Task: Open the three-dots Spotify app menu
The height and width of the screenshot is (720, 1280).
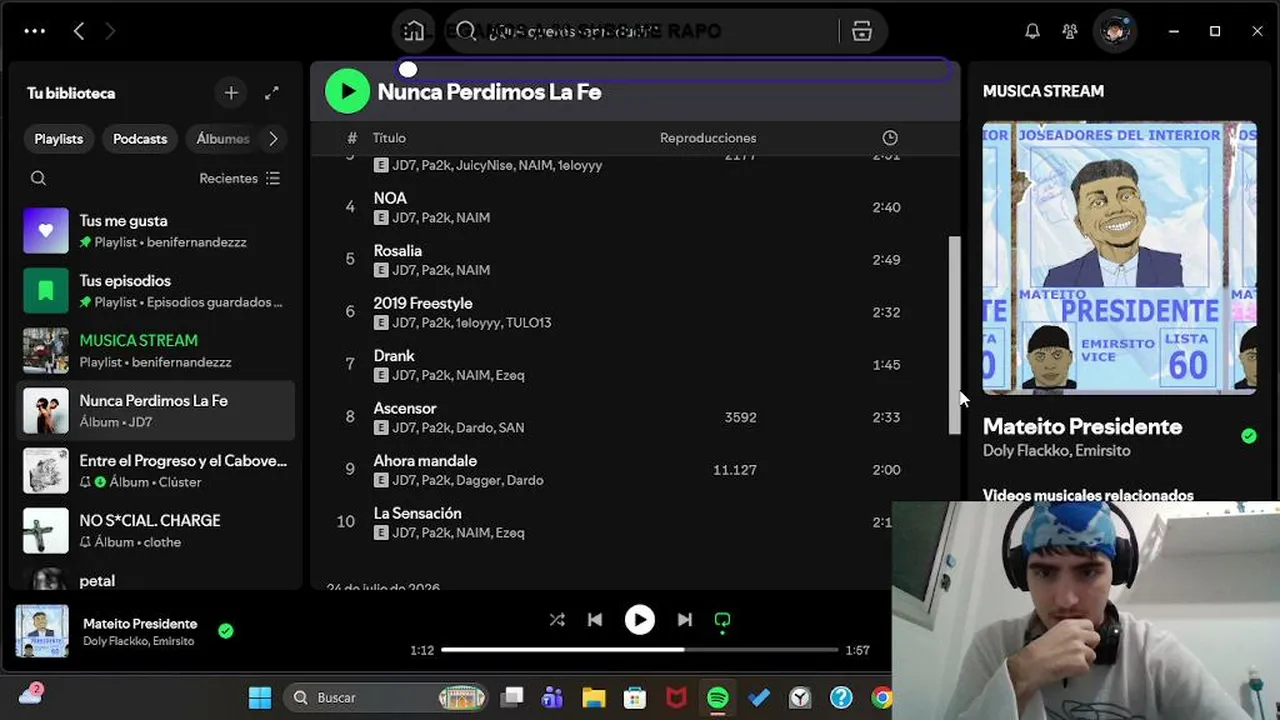Action: pyautogui.click(x=35, y=31)
